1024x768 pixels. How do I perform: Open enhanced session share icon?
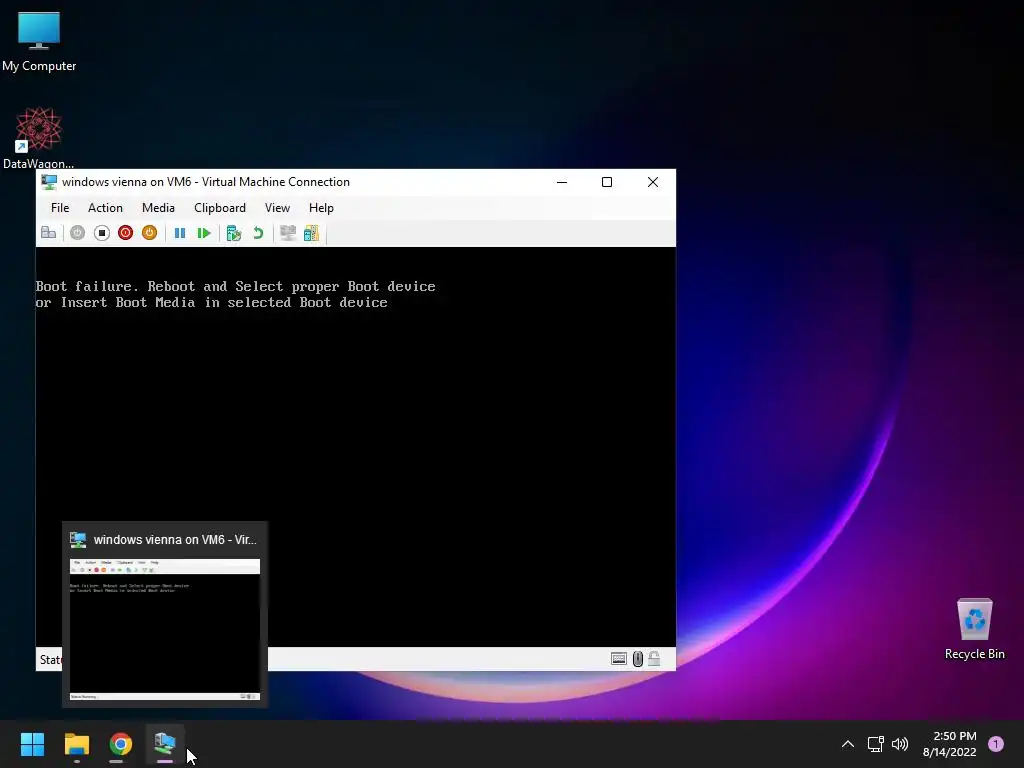click(x=312, y=233)
